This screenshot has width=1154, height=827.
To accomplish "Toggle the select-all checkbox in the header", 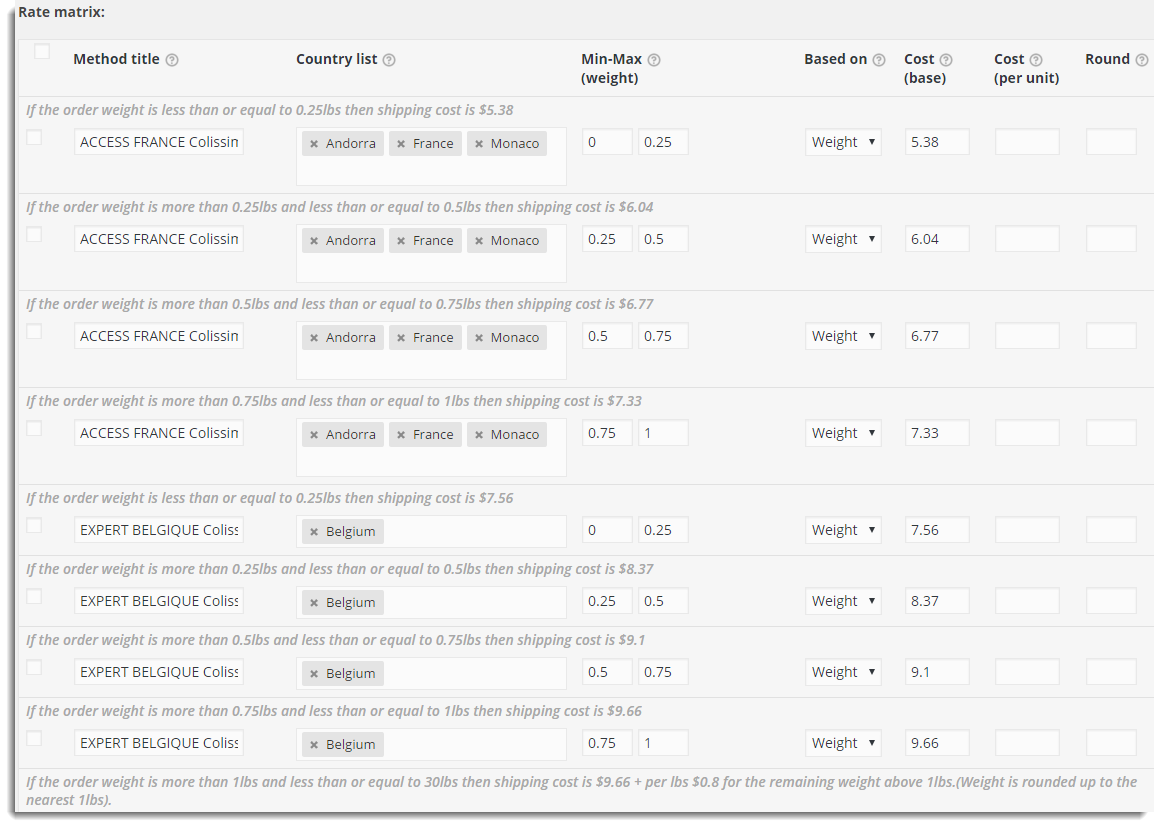I will (42, 52).
